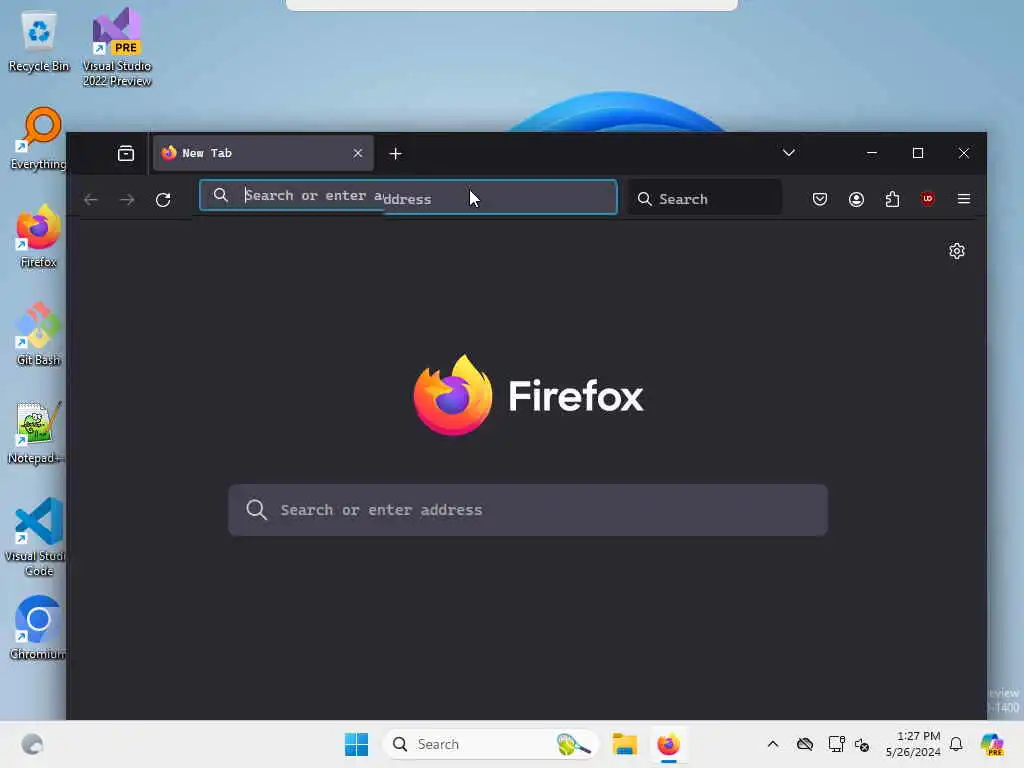Click the taskbar Search box
The height and width of the screenshot is (768, 1024).
pos(490,744)
